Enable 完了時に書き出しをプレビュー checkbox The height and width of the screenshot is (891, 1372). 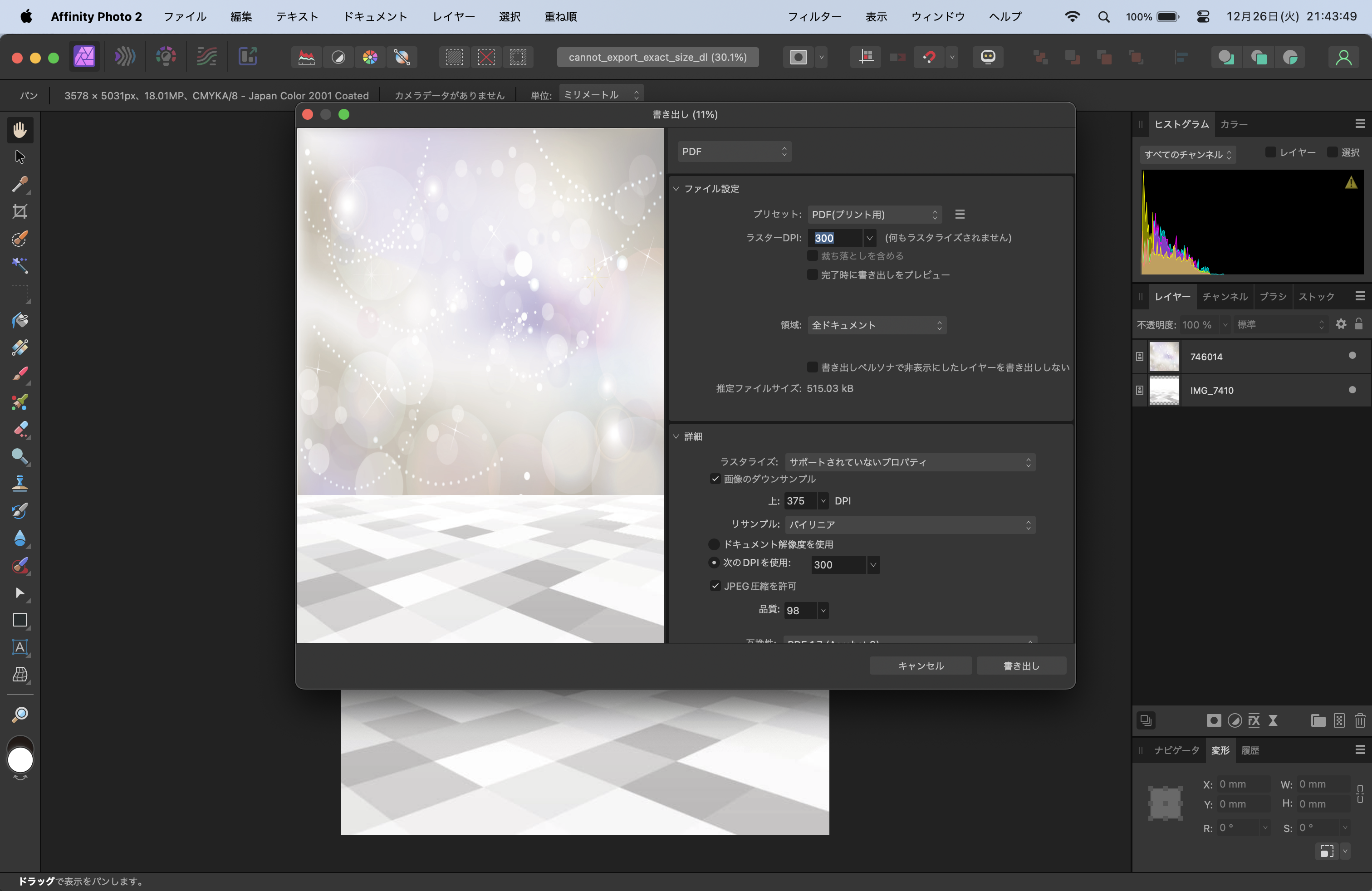(812, 274)
